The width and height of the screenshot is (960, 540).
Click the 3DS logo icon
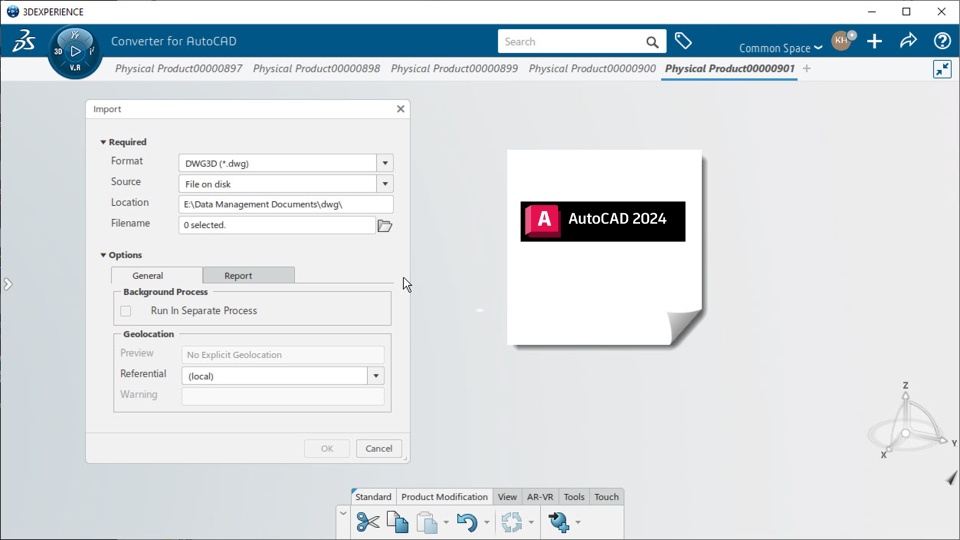(24, 41)
